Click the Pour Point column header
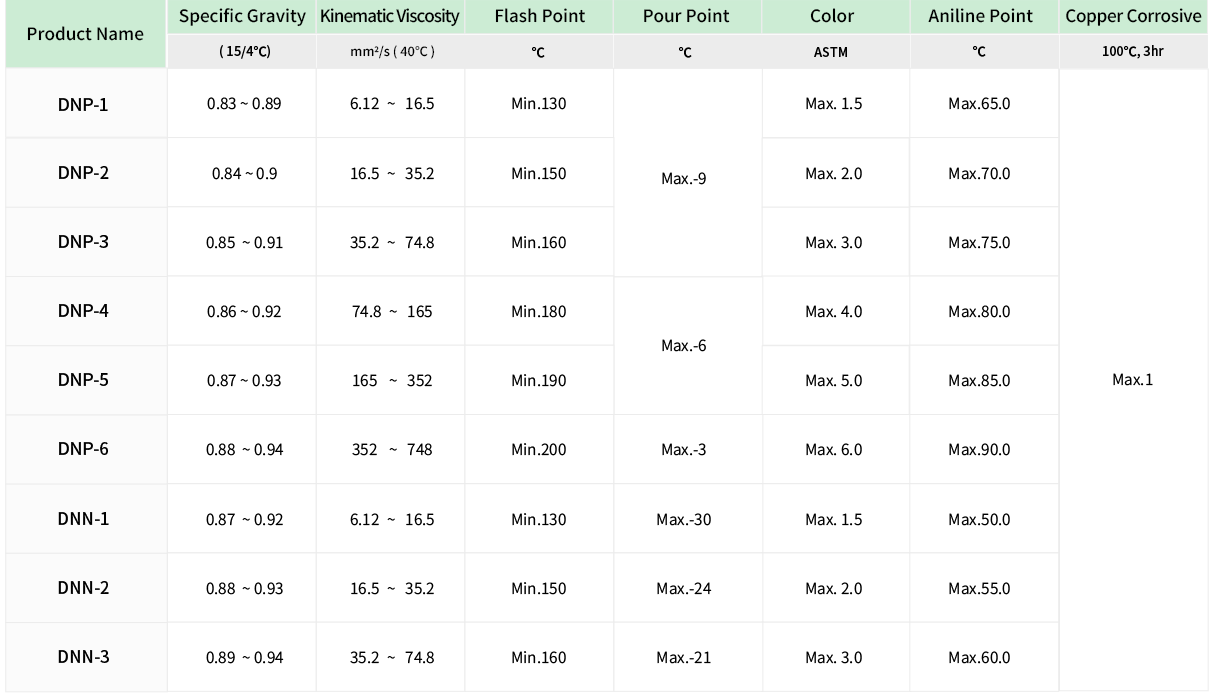1209x695 pixels. point(686,17)
